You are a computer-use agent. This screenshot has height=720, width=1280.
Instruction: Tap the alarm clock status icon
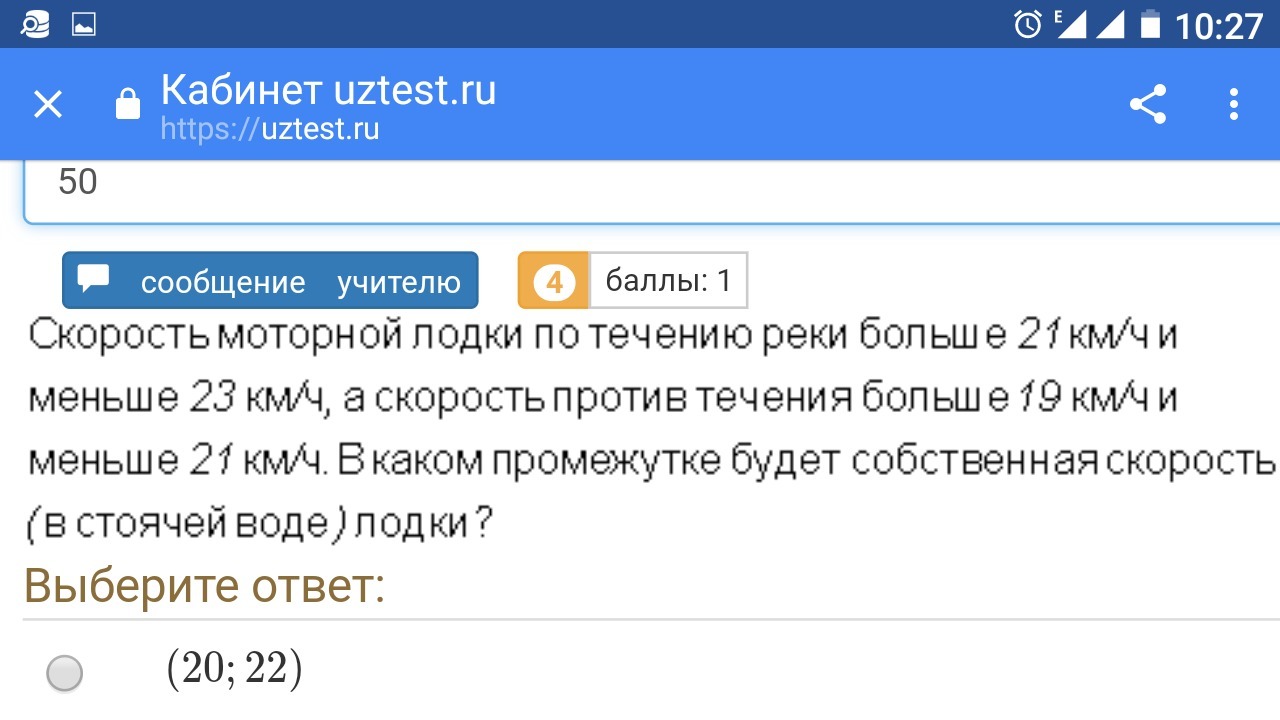click(1028, 24)
